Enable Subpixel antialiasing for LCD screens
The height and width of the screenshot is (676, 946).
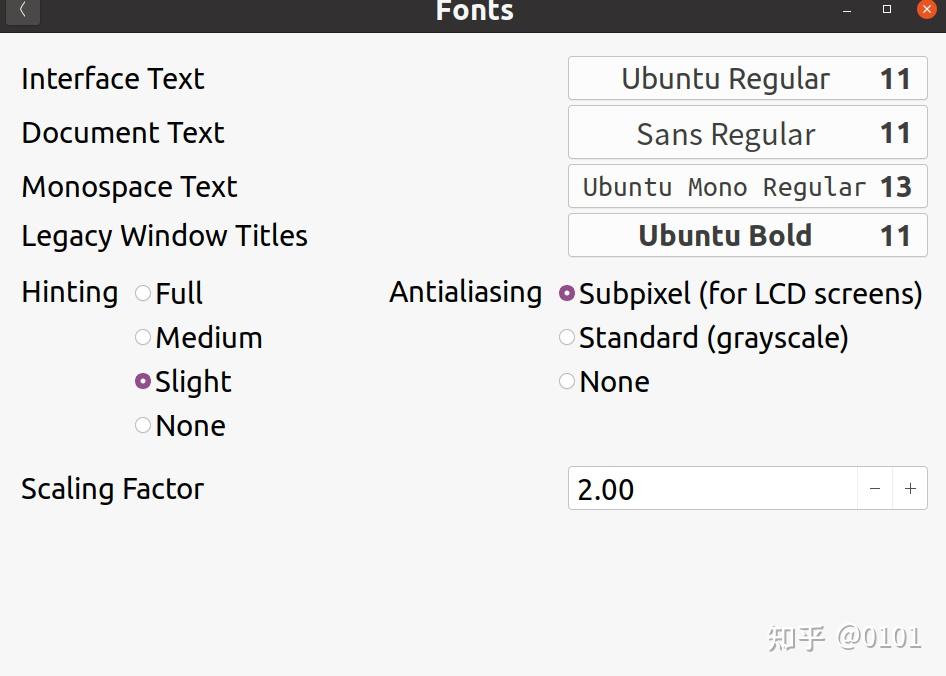tap(567, 293)
